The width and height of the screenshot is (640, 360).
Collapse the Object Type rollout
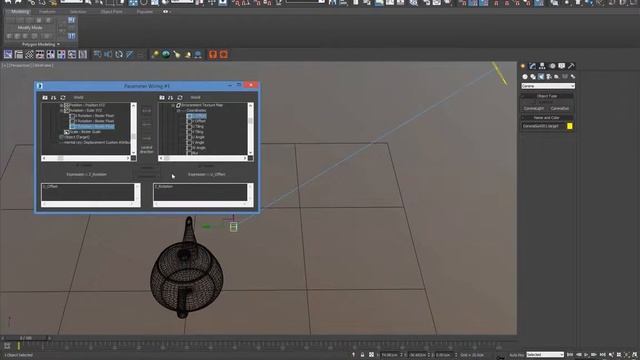547,96
